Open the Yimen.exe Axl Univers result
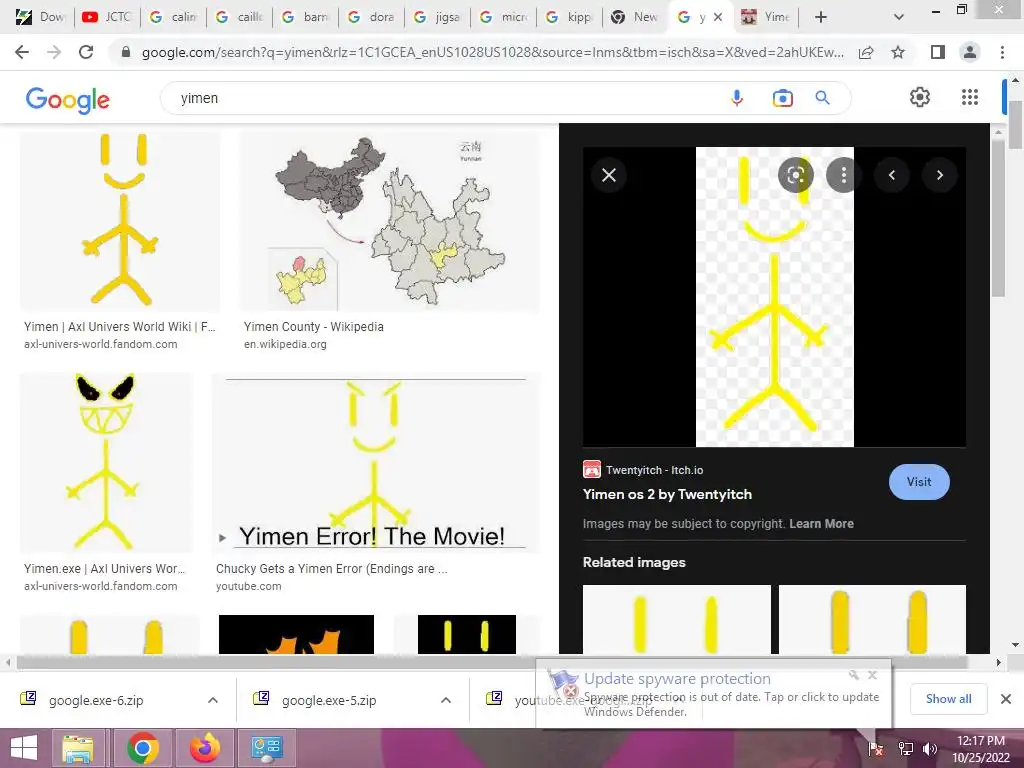Screen dimensions: 1024x768 pos(104,569)
